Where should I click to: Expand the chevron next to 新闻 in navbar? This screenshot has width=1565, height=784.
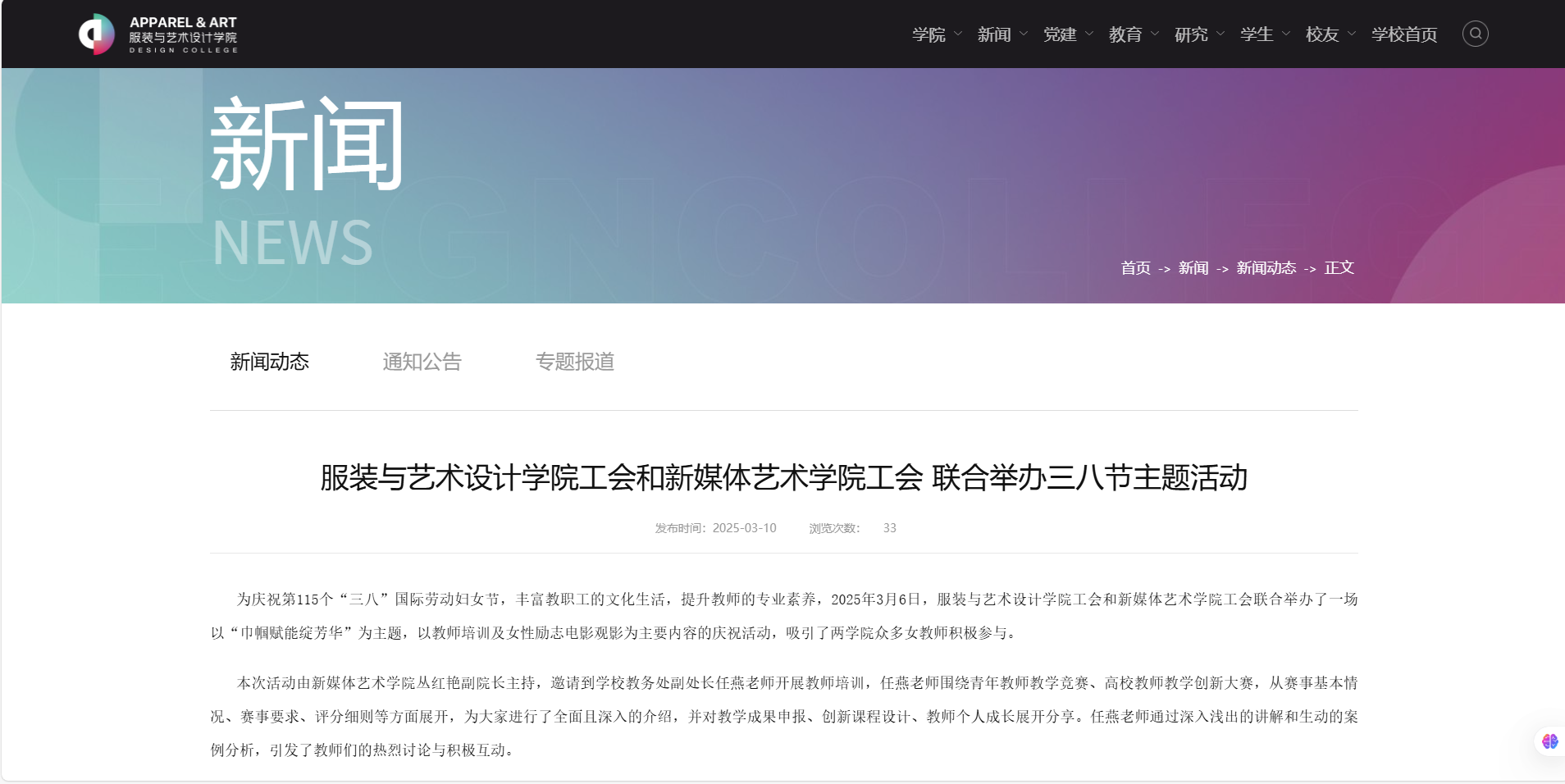(1024, 34)
